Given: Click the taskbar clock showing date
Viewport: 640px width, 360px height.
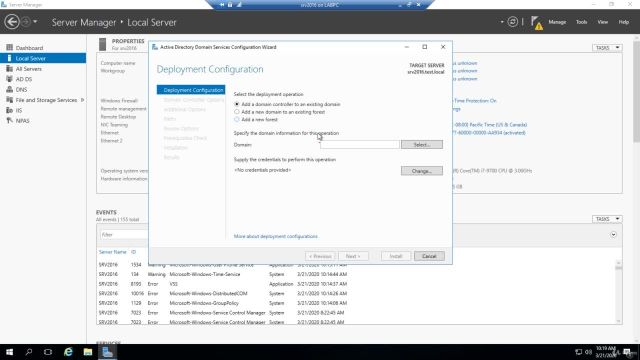Looking at the screenshot, I should (606, 352).
